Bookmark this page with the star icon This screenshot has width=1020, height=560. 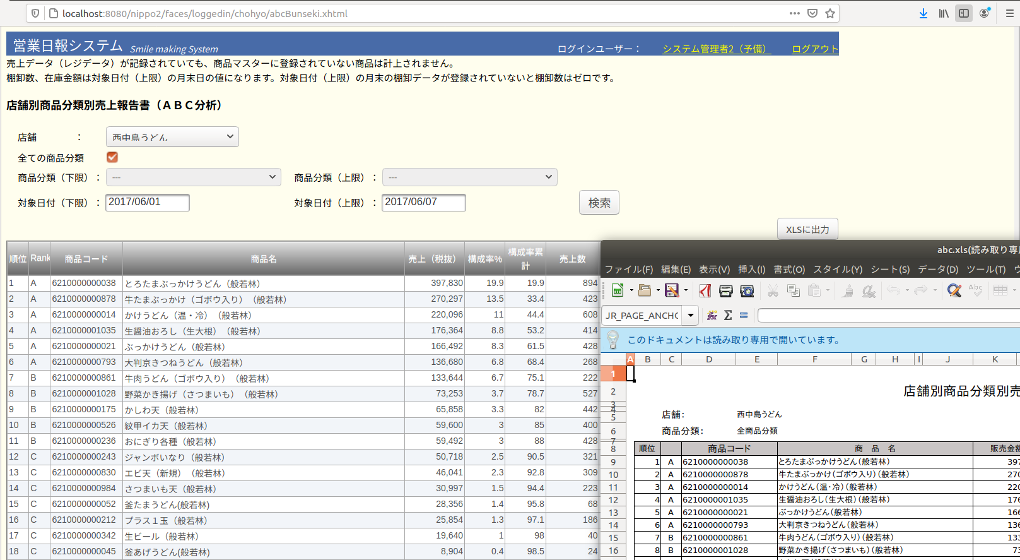click(x=830, y=13)
